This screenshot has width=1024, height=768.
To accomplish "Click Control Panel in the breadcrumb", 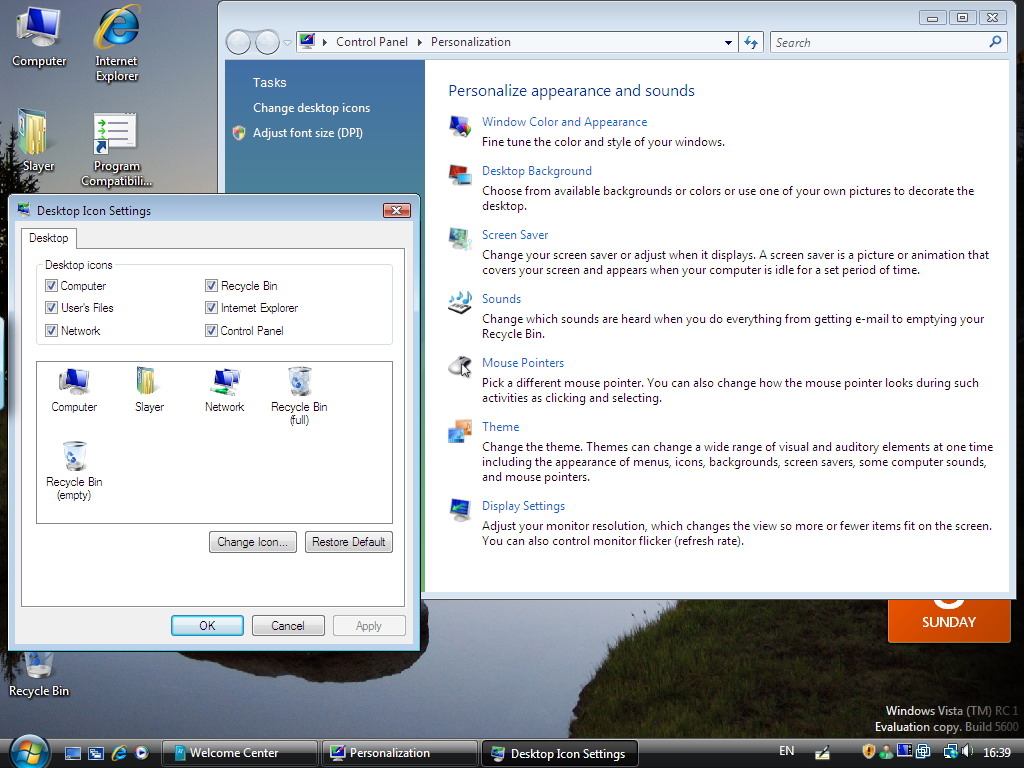I will (372, 42).
